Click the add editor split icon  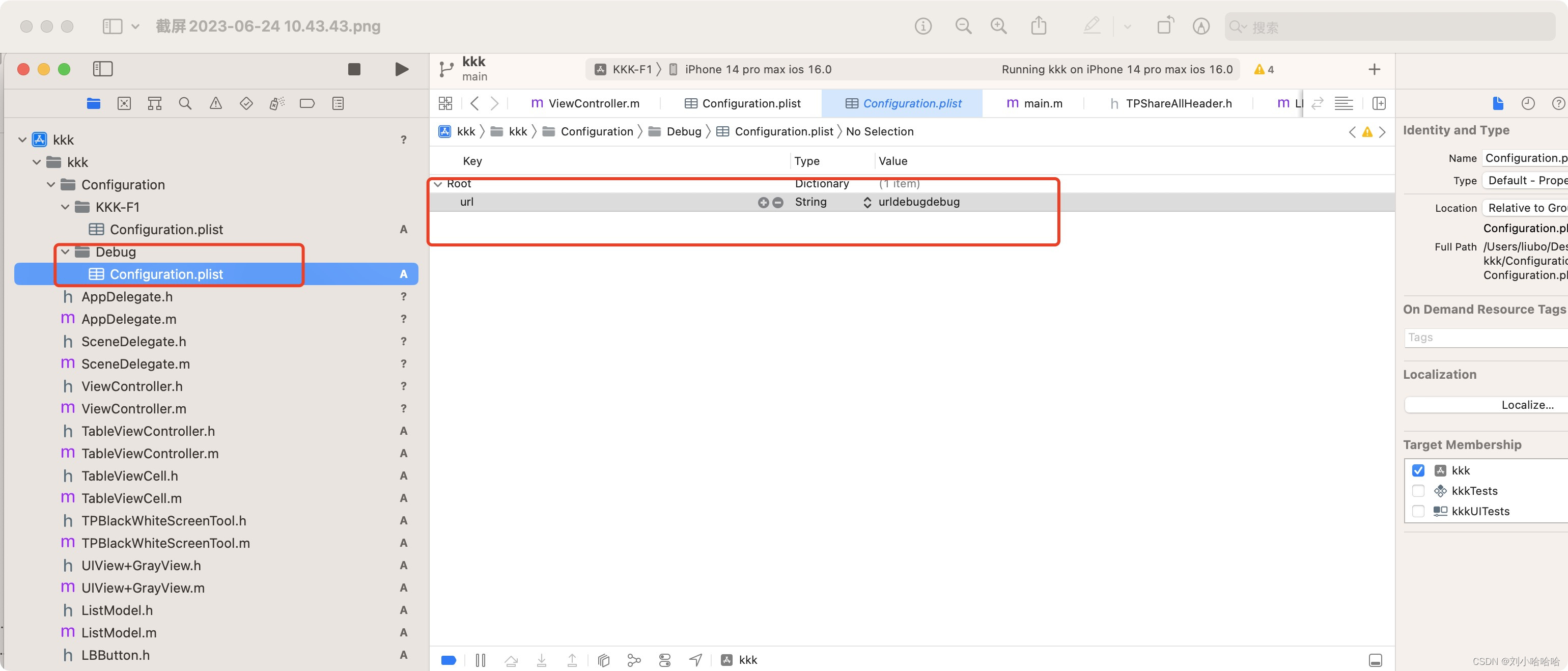[x=1379, y=103]
